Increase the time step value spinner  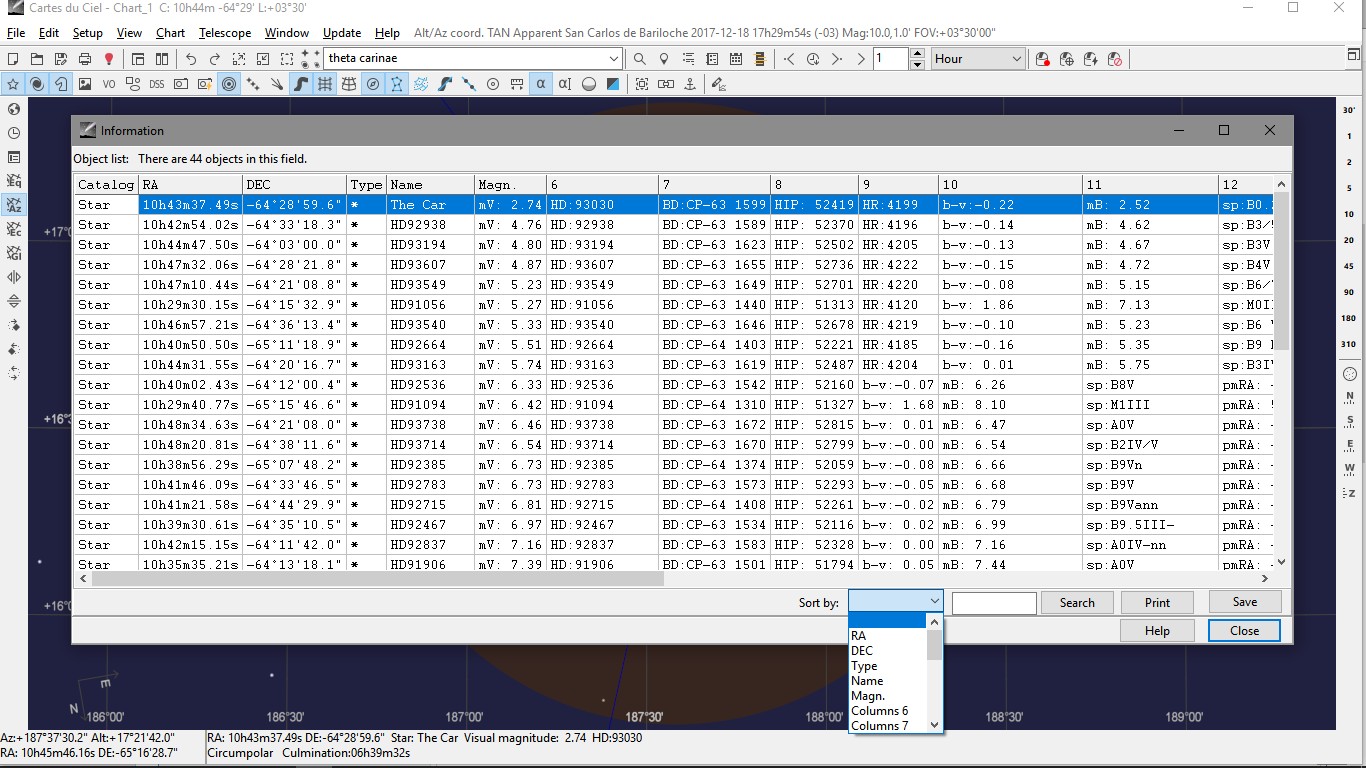(918, 54)
